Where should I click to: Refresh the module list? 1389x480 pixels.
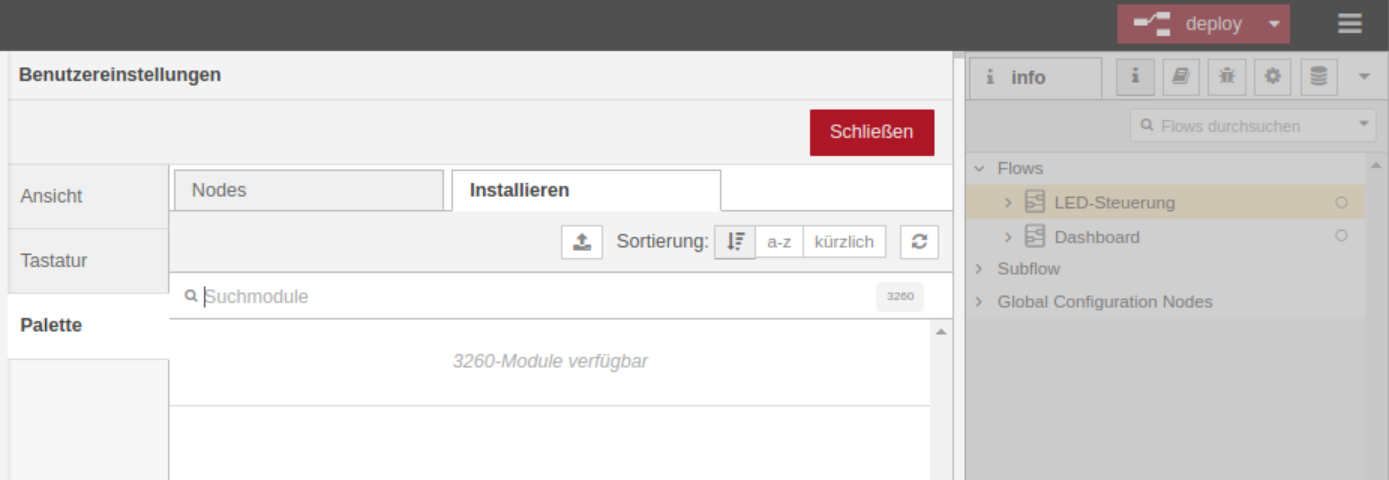(x=919, y=241)
